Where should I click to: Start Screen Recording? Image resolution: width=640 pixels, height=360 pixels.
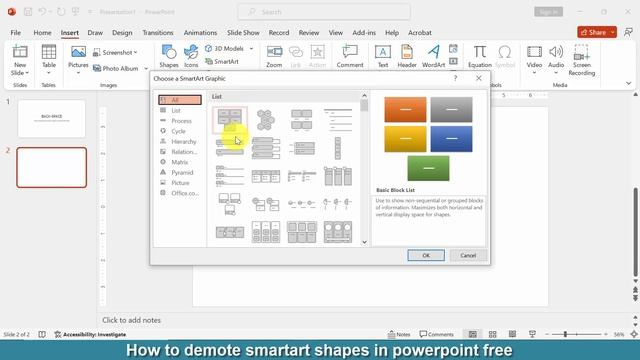(582, 60)
